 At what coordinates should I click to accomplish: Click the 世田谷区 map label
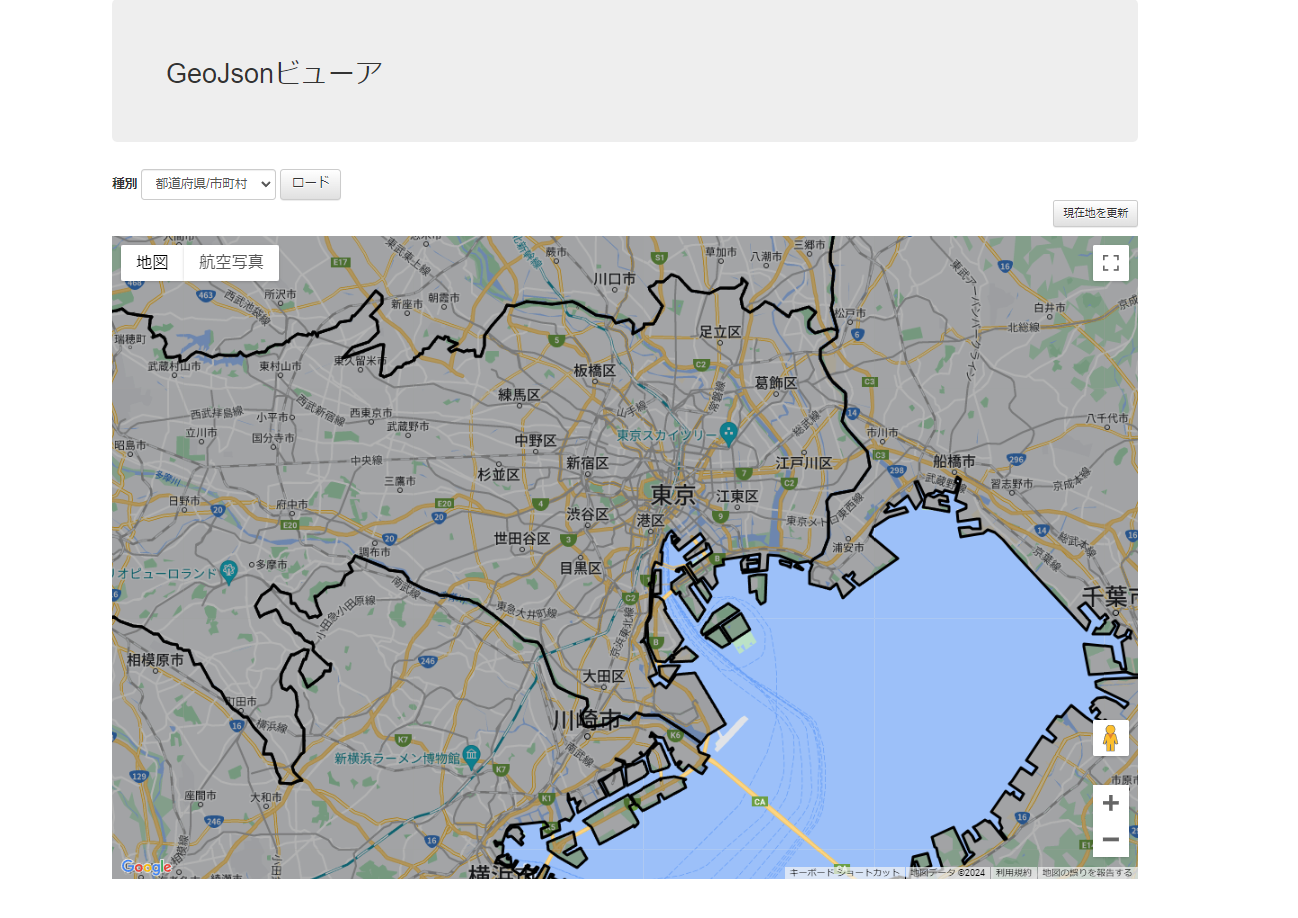[522, 538]
